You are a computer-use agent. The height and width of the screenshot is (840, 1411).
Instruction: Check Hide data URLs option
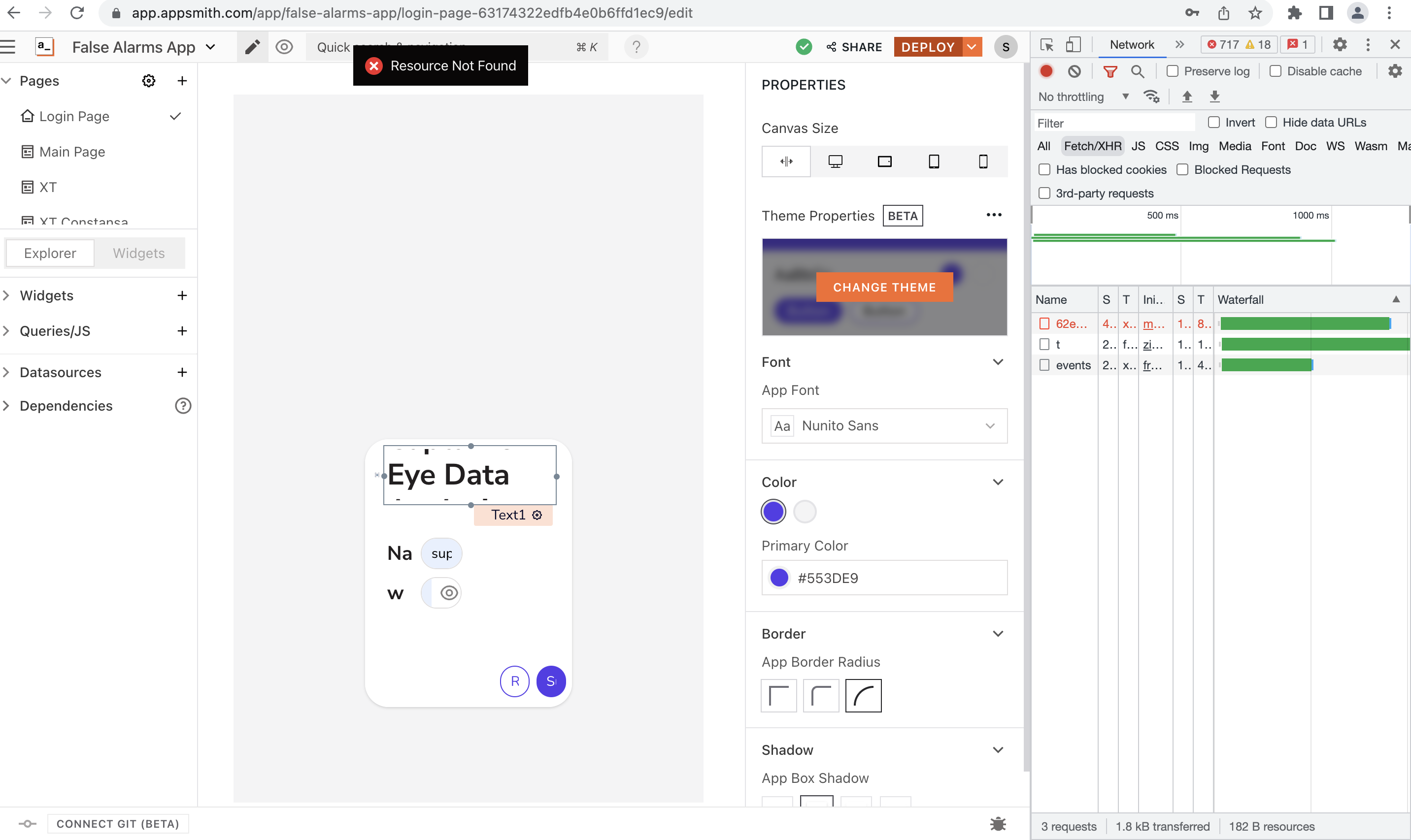1271,122
